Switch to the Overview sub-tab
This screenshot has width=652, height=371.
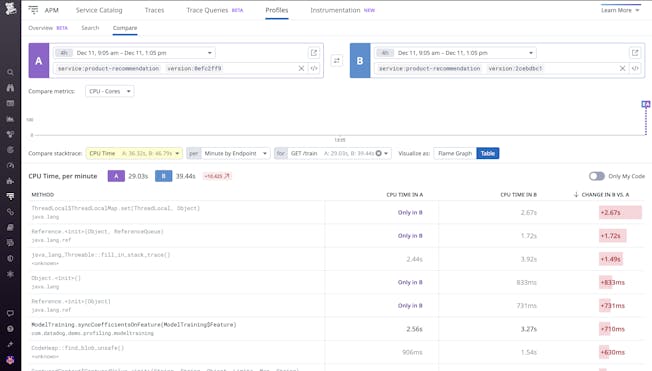coord(48,28)
